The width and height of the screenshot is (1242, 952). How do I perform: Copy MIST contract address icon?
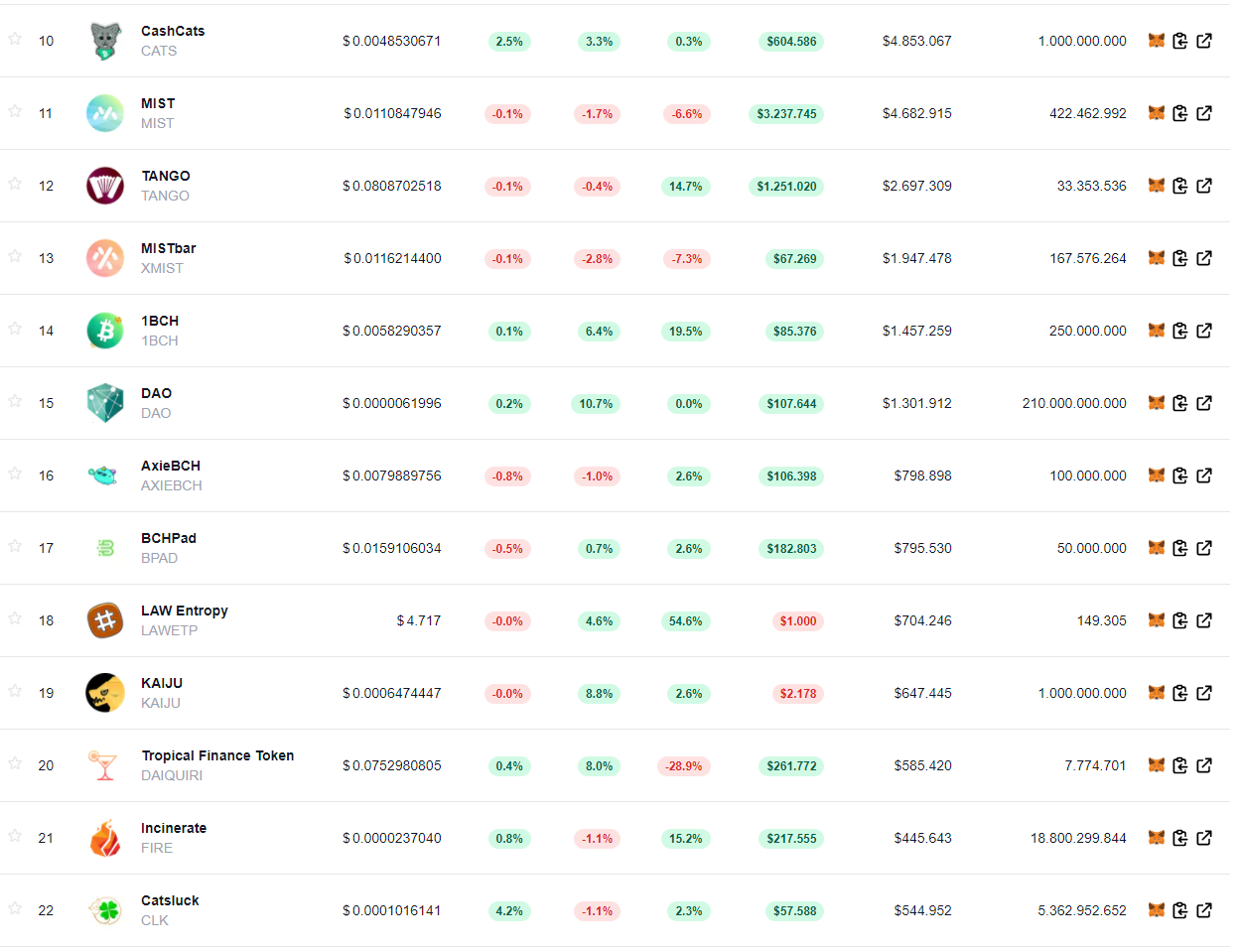coord(1180,113)
